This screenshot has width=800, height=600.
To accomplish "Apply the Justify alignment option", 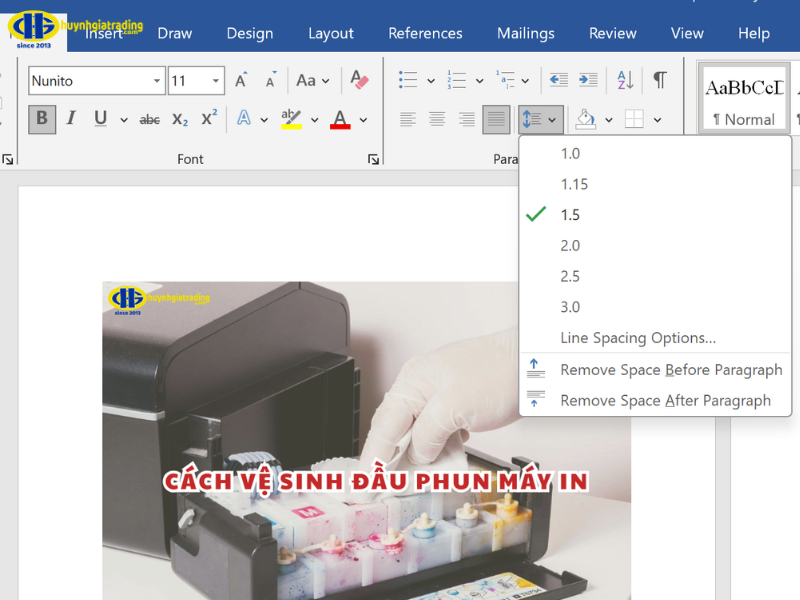I will tap(495, 119).
